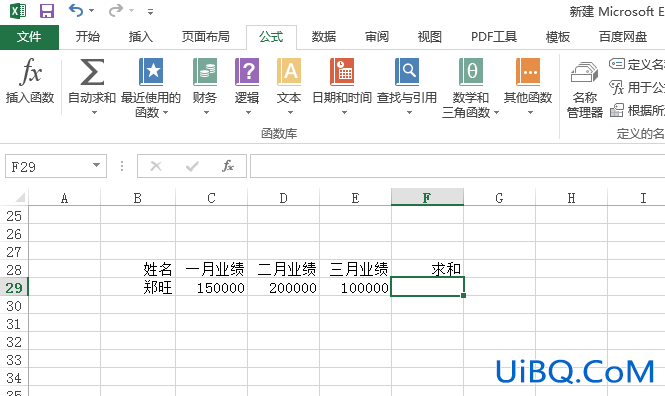Open the PDF工具 tab

click(494, 37)
